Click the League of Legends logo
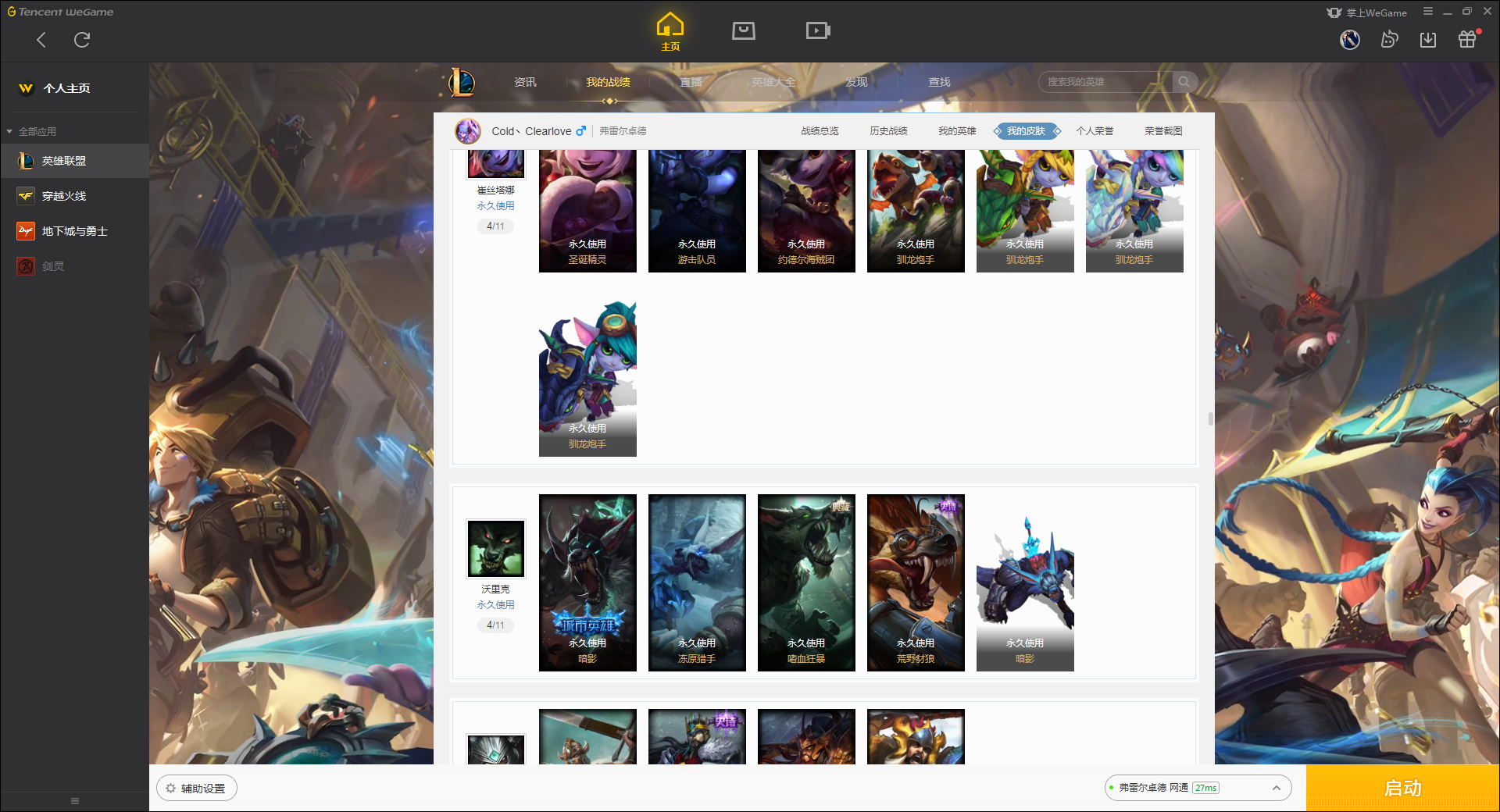The width and height of the screenshot is (1500, 812). [x=462, y=82]
